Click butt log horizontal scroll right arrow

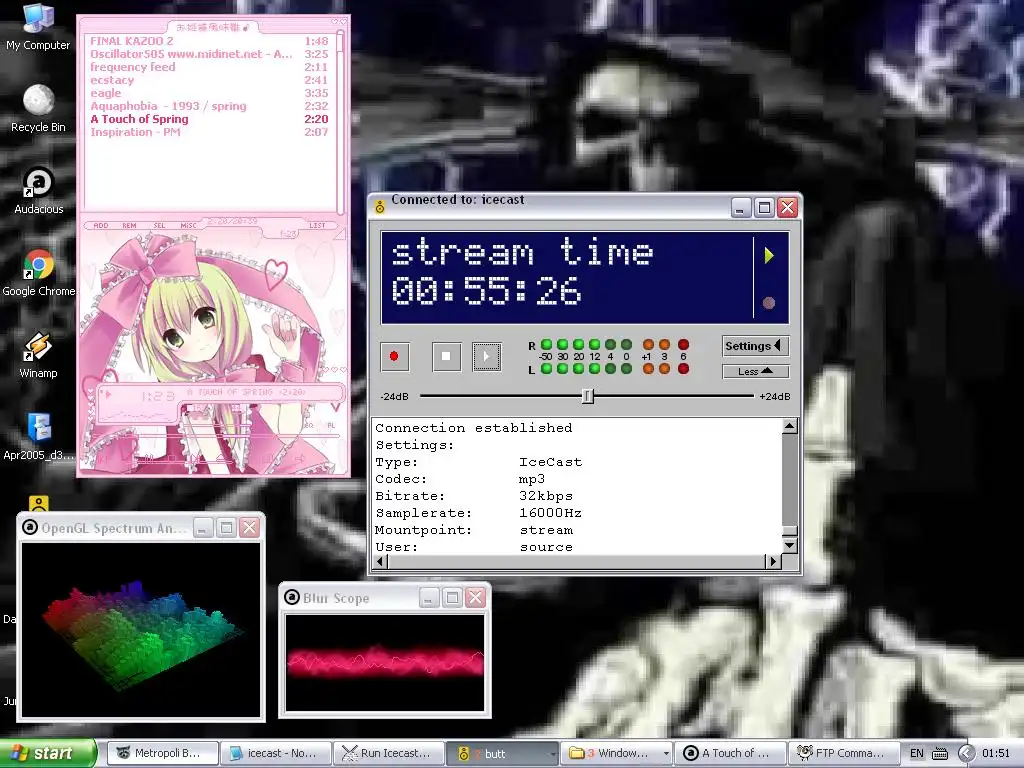pyautogui.click(x=773, y=561)
